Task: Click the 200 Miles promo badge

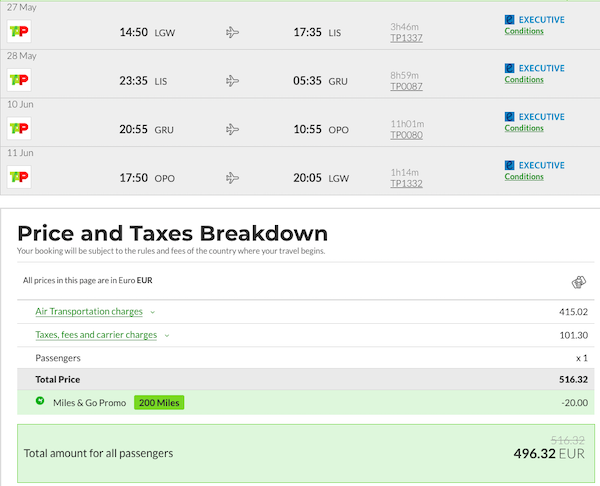Action: point(159,403)
